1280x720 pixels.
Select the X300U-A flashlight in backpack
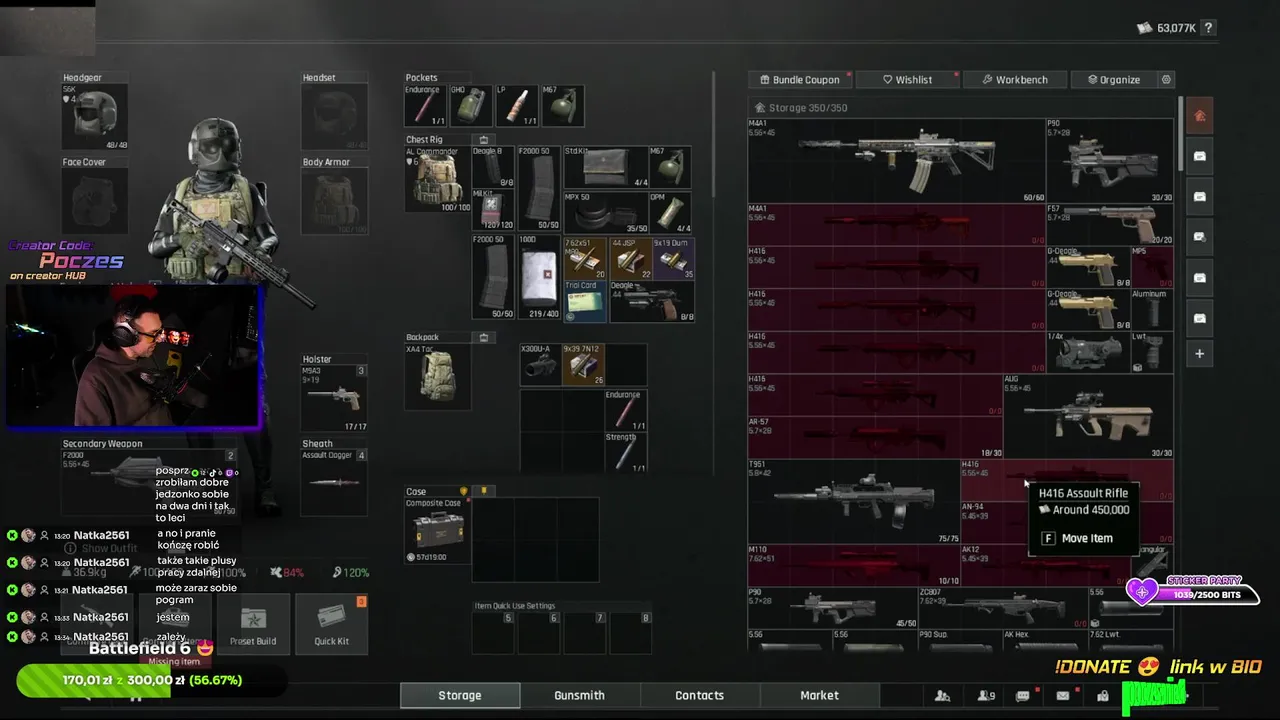(x=540, y=365)
